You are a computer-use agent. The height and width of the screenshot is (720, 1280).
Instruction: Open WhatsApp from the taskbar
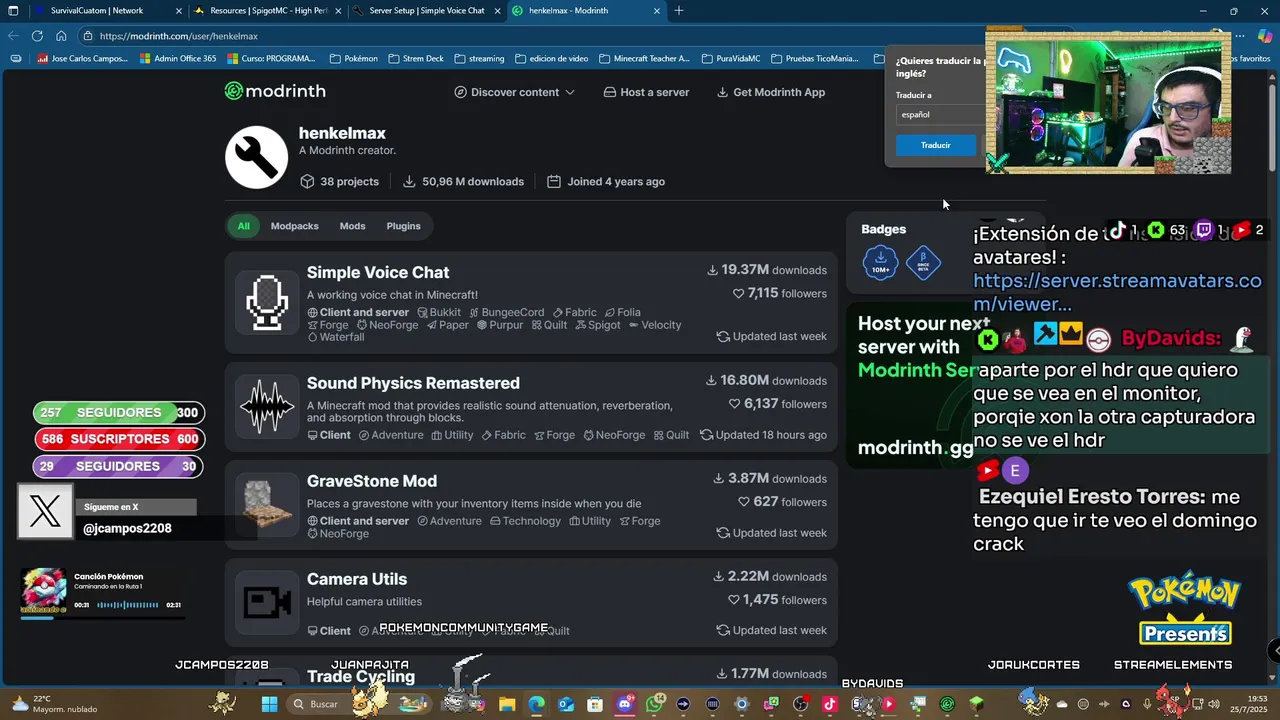[x=655, y=704]
